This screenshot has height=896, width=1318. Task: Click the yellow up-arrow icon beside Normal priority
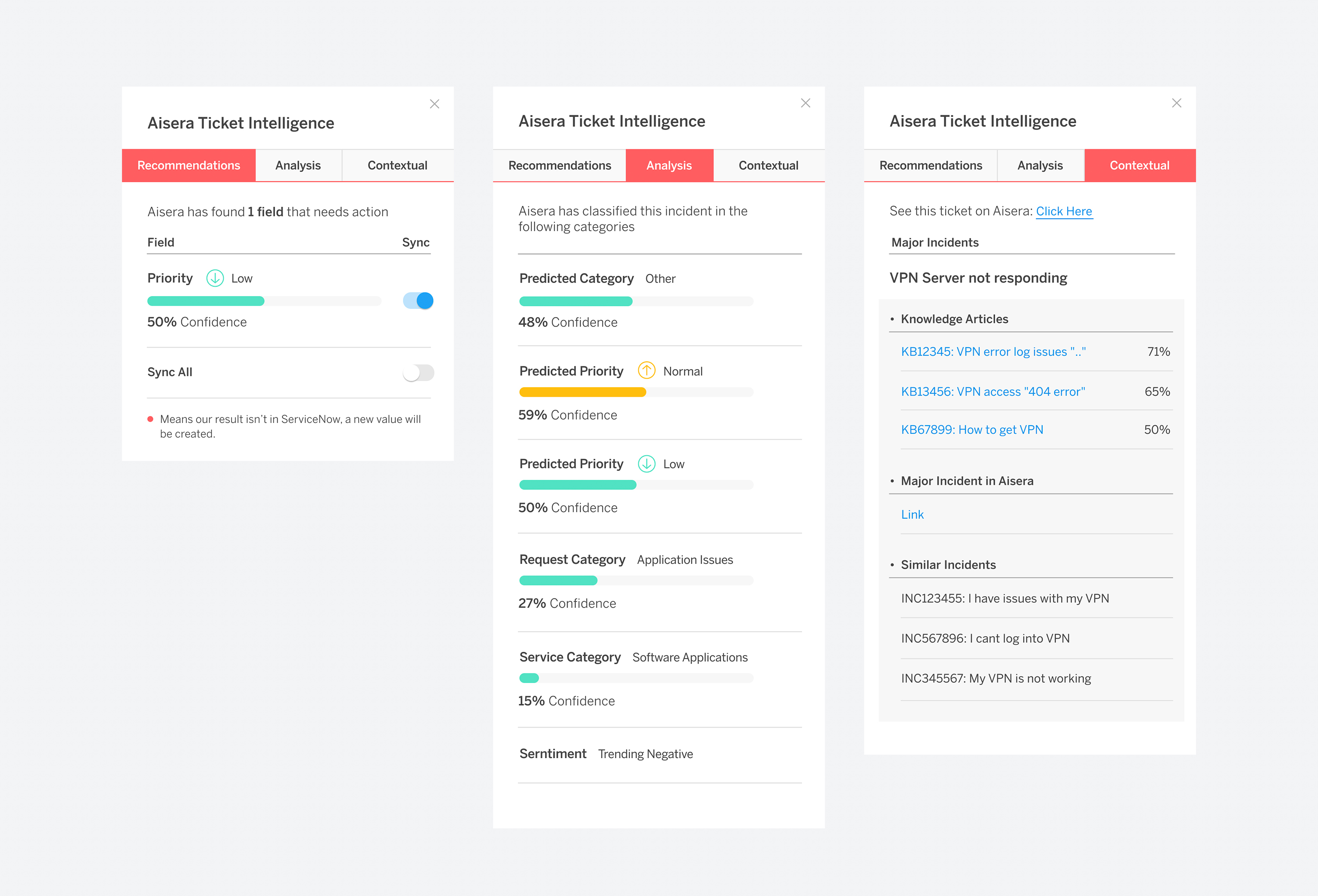pos(647,370)
